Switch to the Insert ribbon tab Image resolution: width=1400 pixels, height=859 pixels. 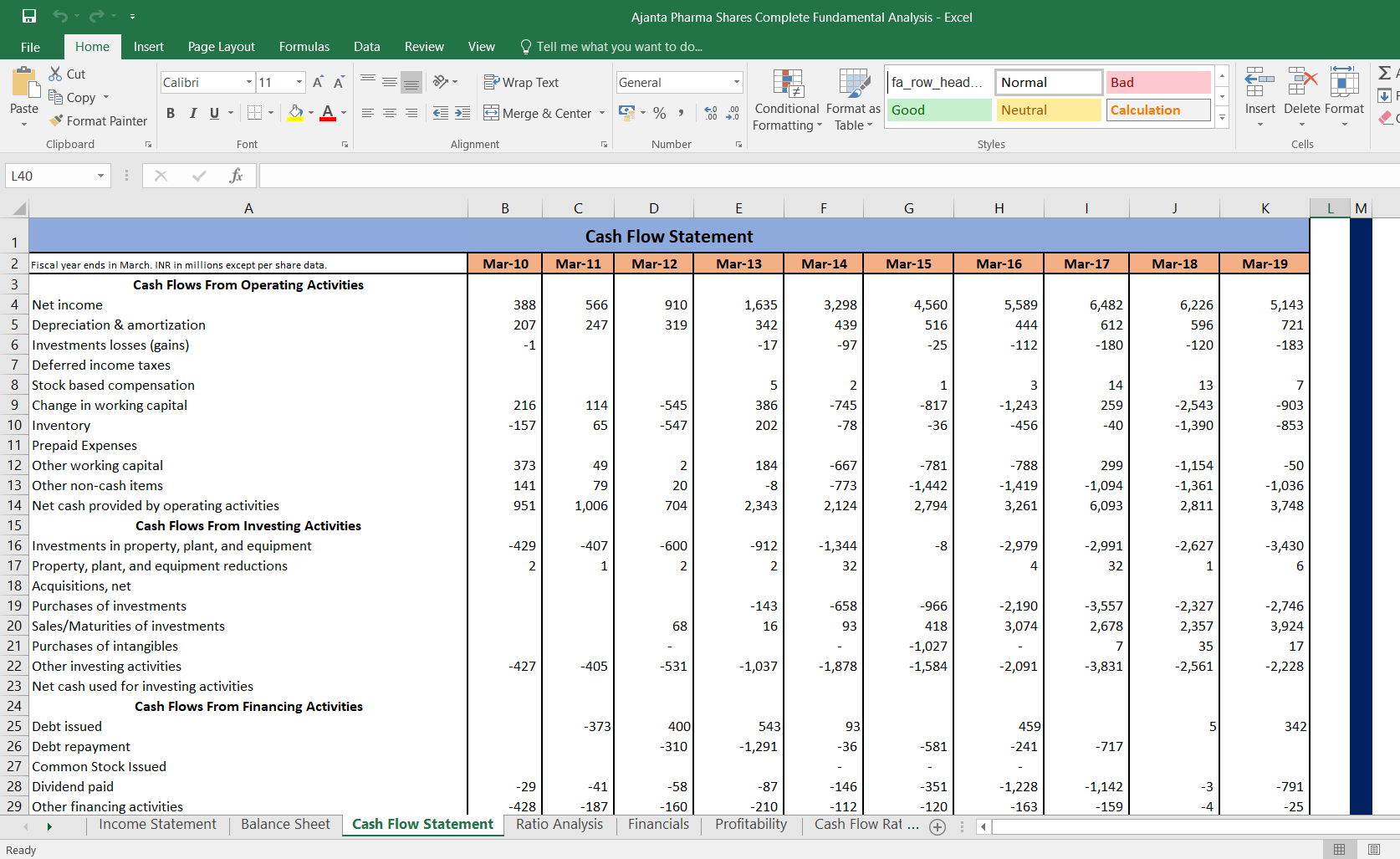149,47
